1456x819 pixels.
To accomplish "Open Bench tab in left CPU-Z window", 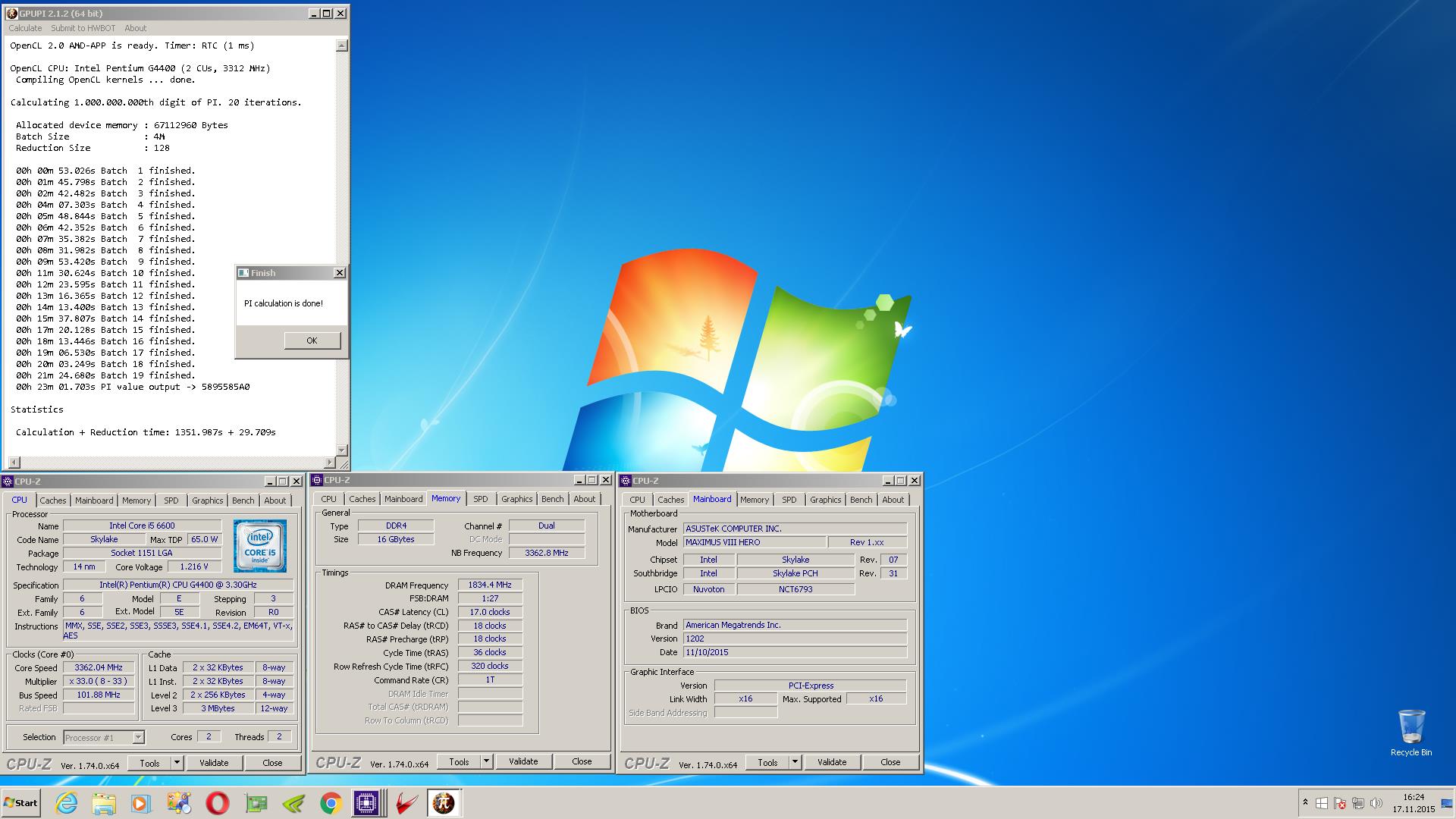I will (x=243, y=500).
